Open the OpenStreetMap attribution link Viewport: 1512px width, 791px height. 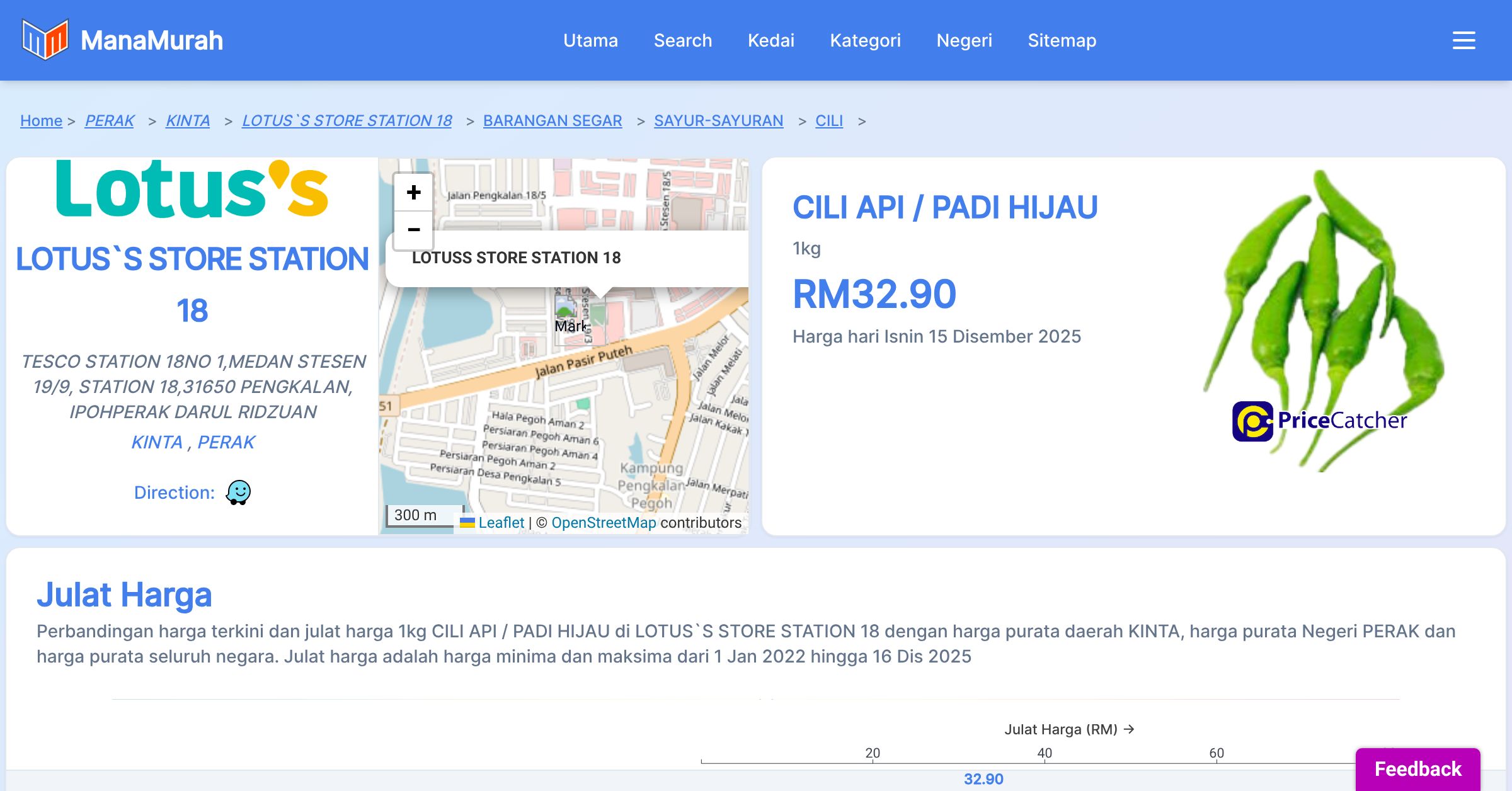(x=603, y=523)
